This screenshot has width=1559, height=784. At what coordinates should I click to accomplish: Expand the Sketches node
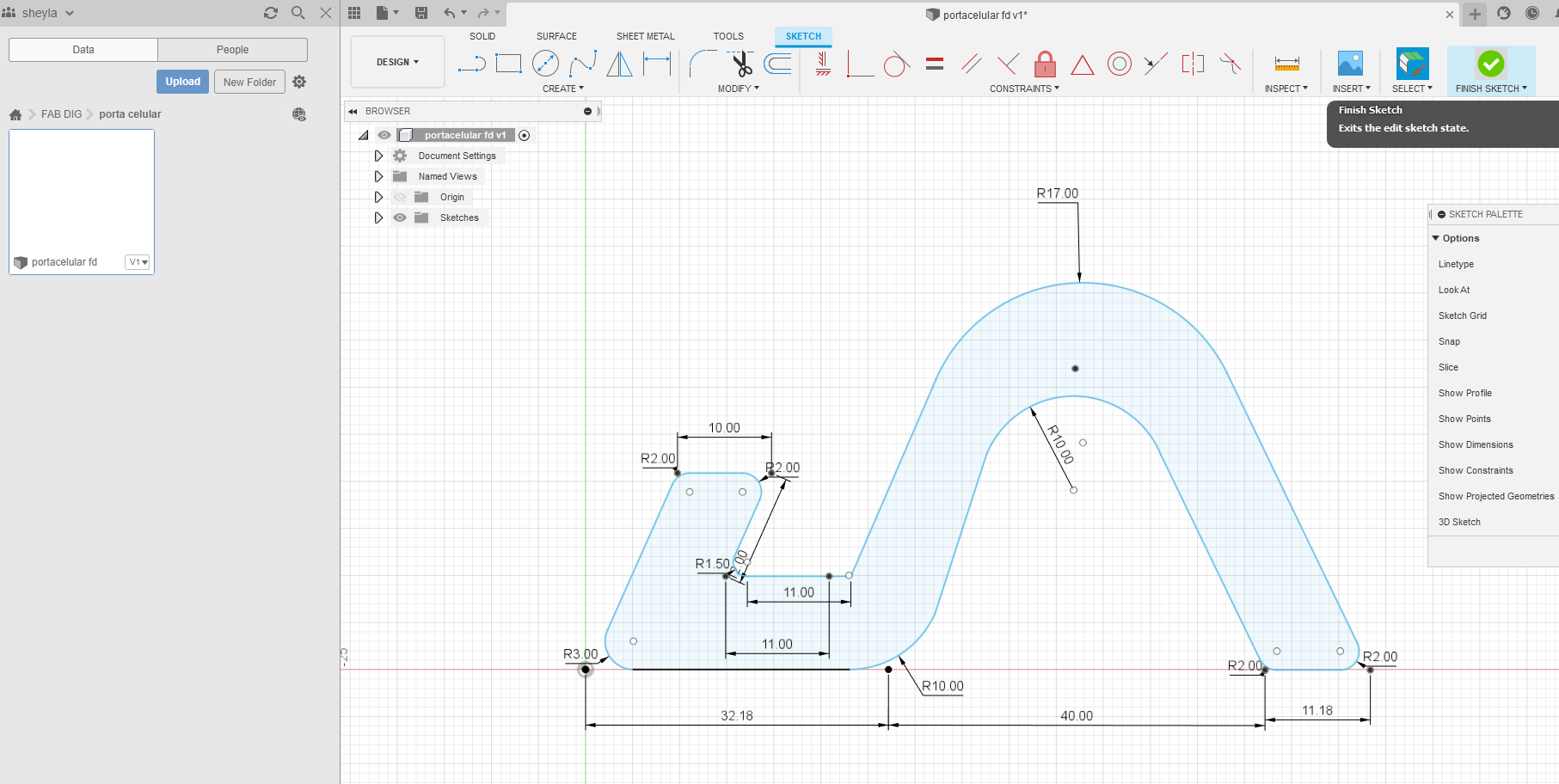click(378, 217)
